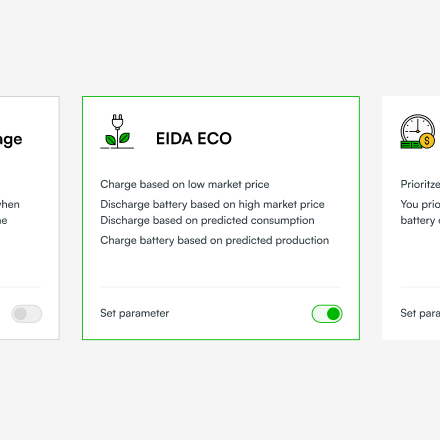Click the "battery" text line on the right card
Screen dimensions: 440x440
pos(420,221)
